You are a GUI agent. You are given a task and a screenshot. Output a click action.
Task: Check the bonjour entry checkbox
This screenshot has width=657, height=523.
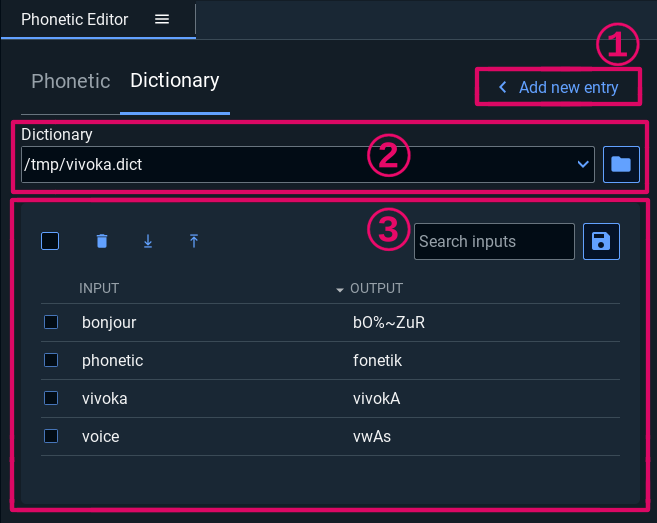coord(51,322)
